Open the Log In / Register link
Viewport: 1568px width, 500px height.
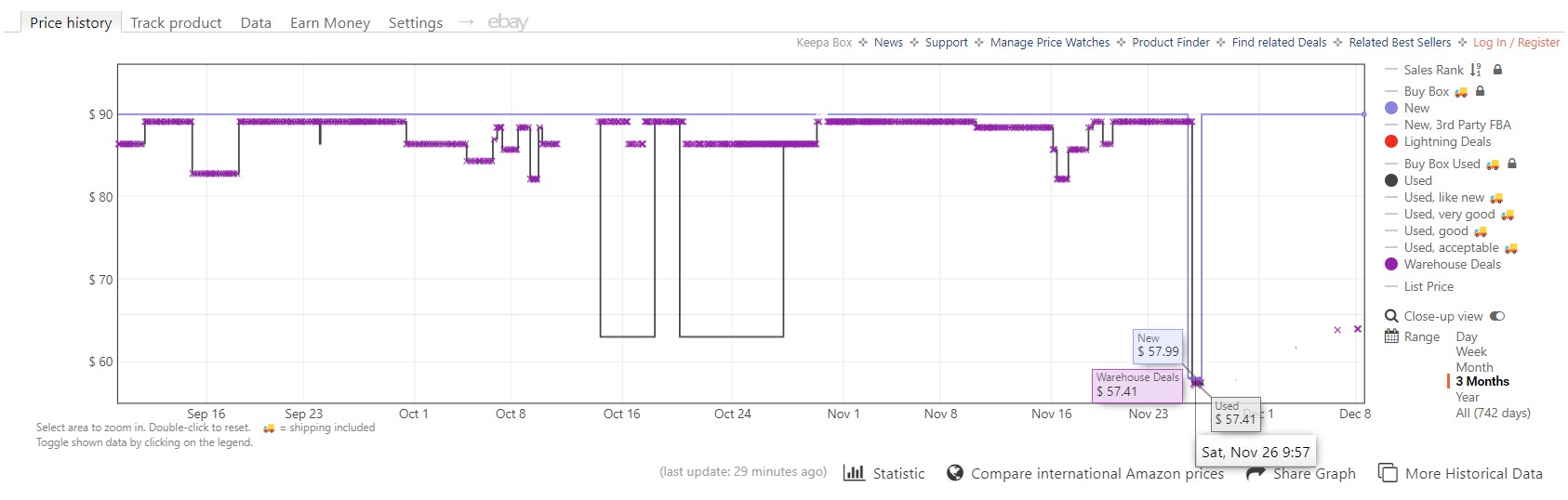(1516, 43)
